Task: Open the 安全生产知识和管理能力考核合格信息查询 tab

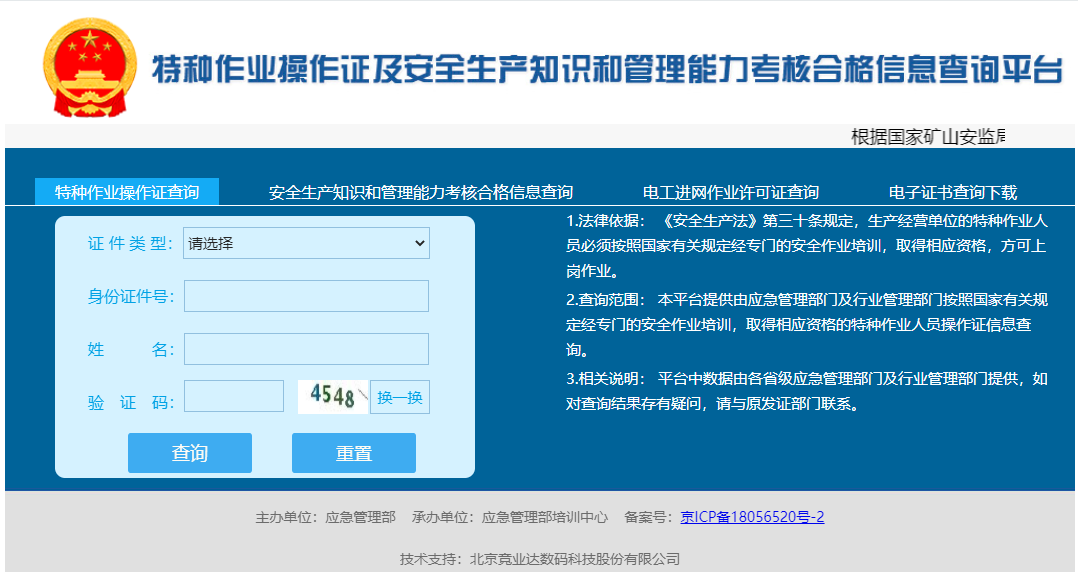Action: [x=421, y=192]
